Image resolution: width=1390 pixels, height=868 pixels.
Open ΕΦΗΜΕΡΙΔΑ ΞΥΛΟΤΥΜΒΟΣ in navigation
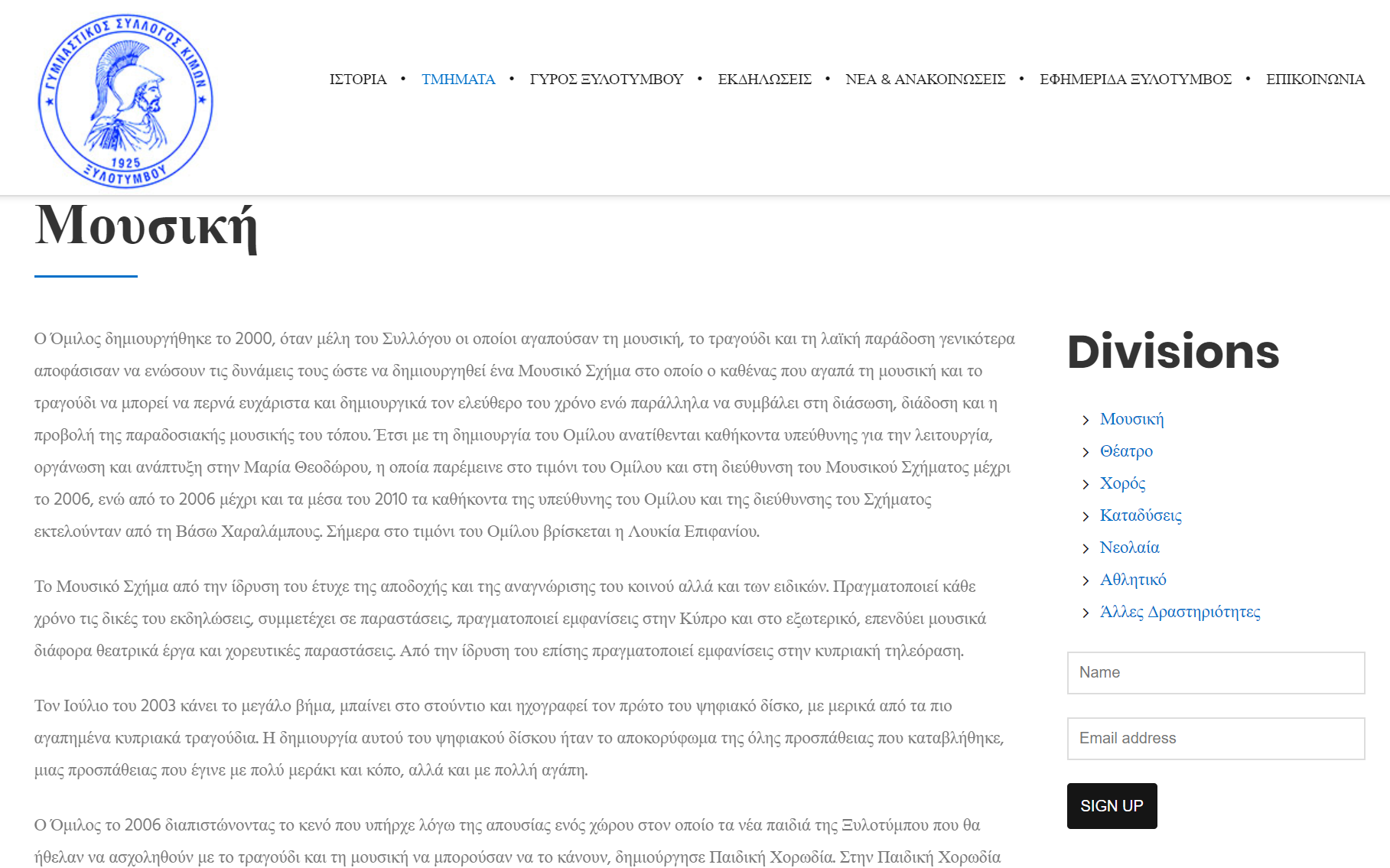coord(1135,80)
